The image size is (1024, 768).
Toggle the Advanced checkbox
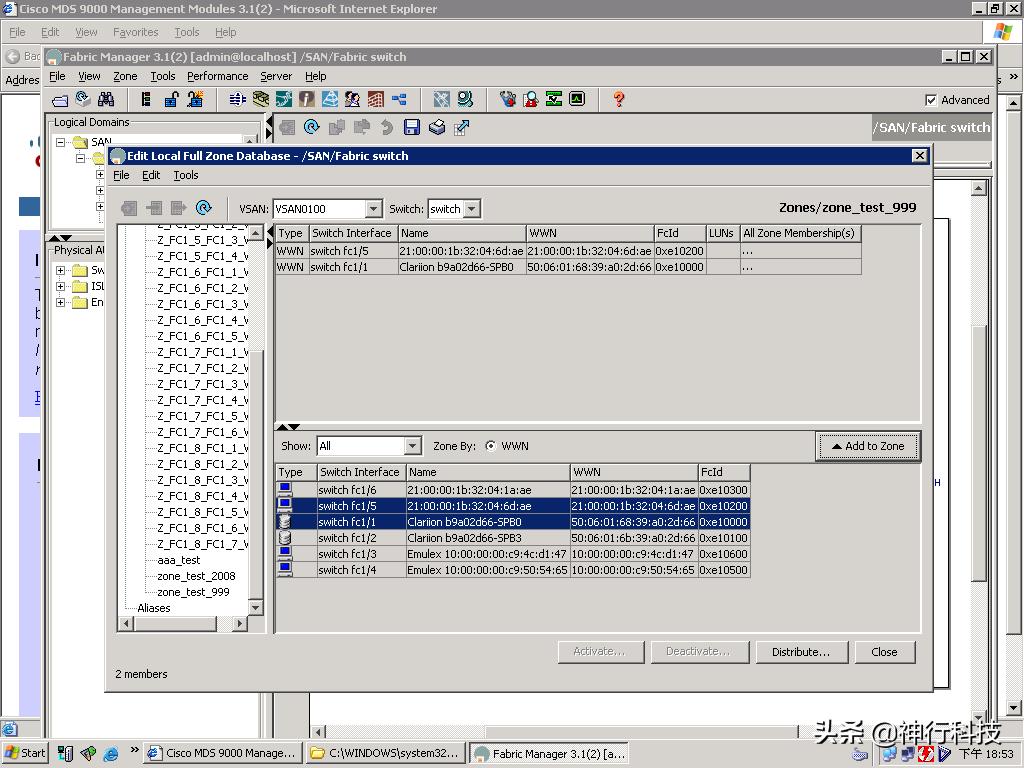coord(931,100)
